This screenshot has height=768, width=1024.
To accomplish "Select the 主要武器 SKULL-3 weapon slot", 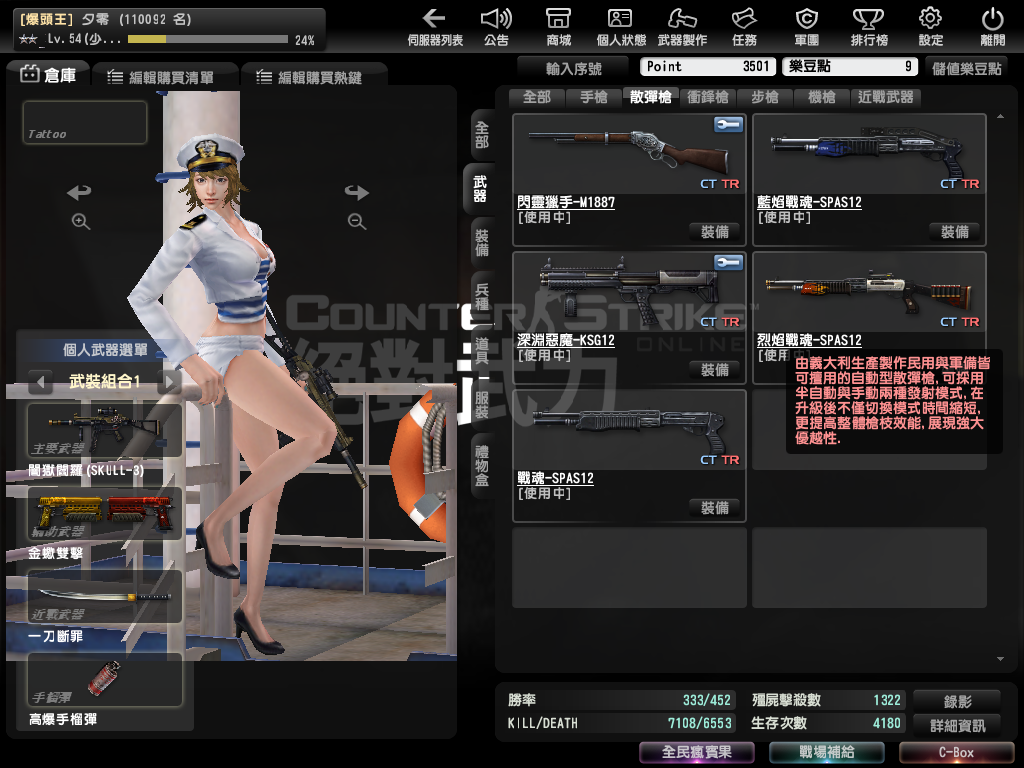I will (x=104, y=430).
